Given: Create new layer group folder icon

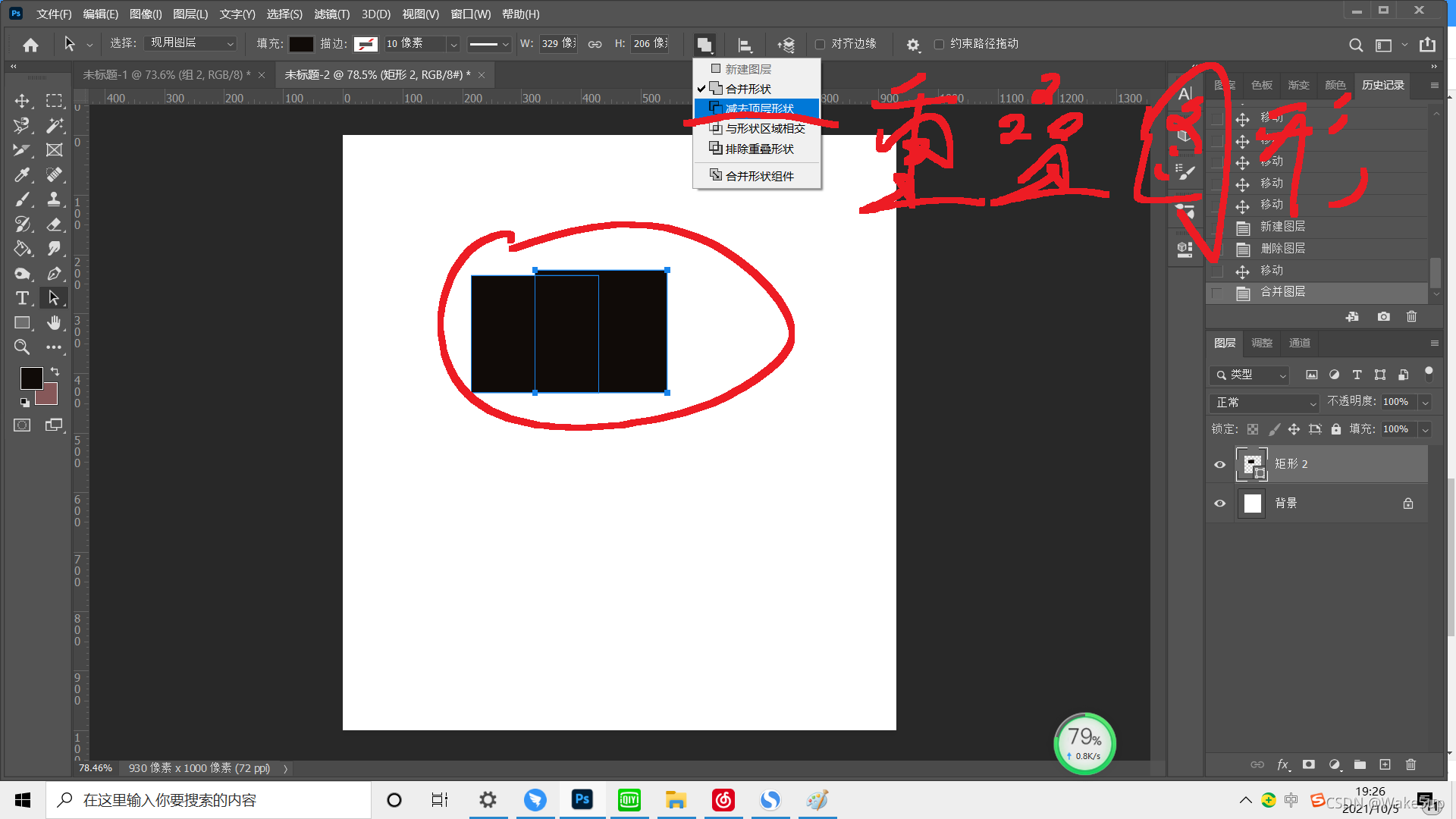Looking at the screenshot, I should pos(1360,764).
